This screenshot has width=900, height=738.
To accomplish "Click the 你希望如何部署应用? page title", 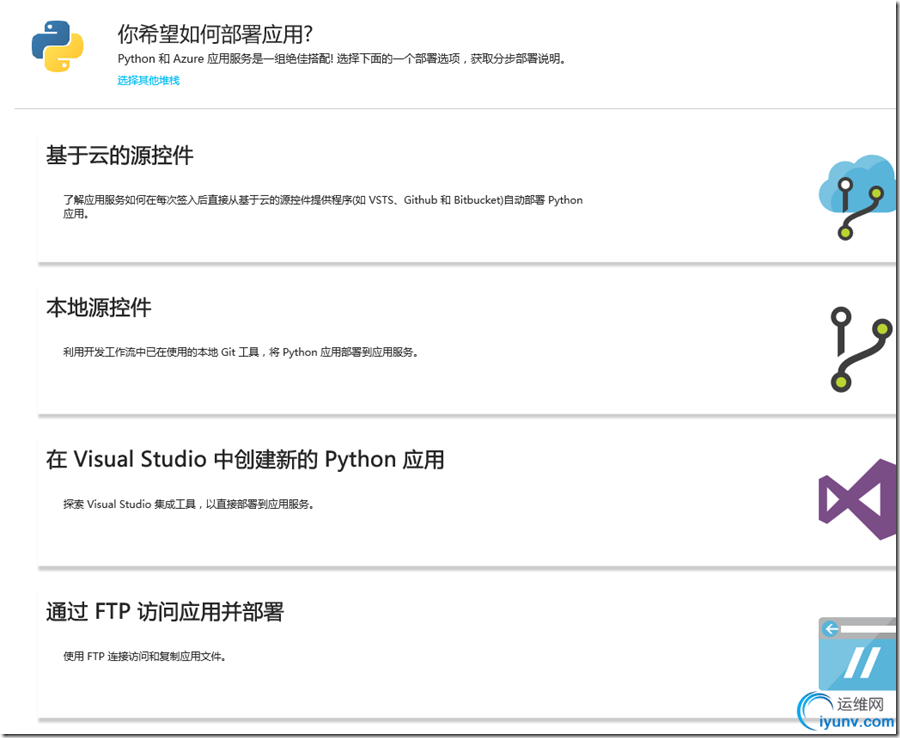I will coord(215,34).
